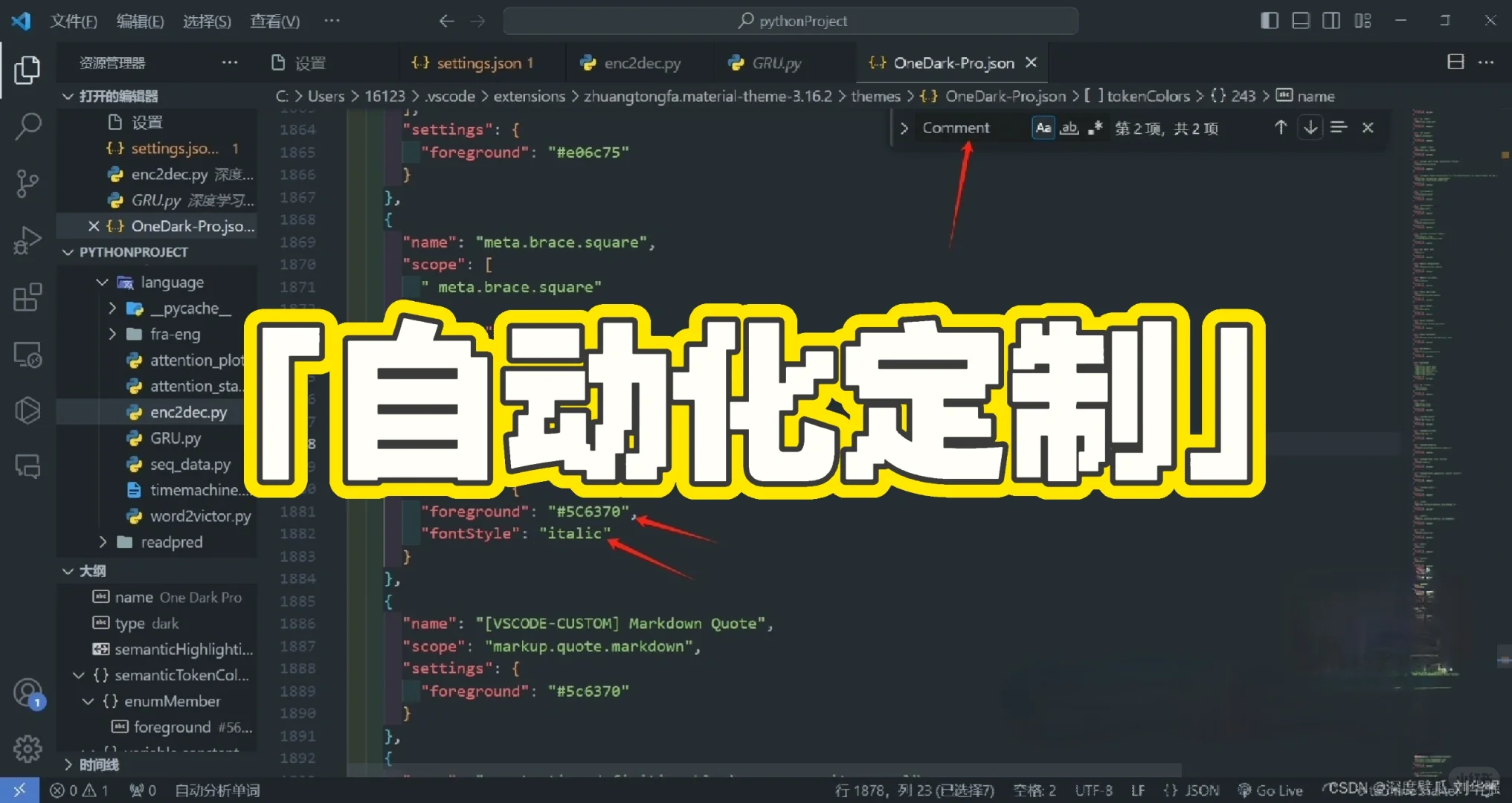Toggle Match Whole Word in find widget
1512x803 pixels.
(x=1069, y=128)
